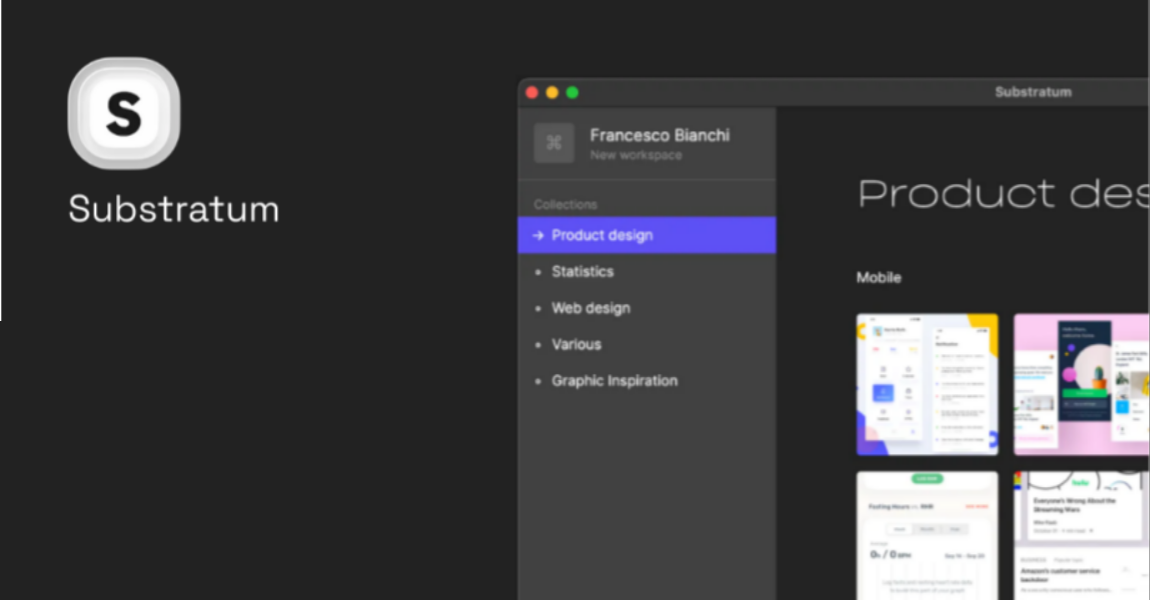Click the New workspace subtitle
This screenshot has width=1150, height=600.
[636, 156]
